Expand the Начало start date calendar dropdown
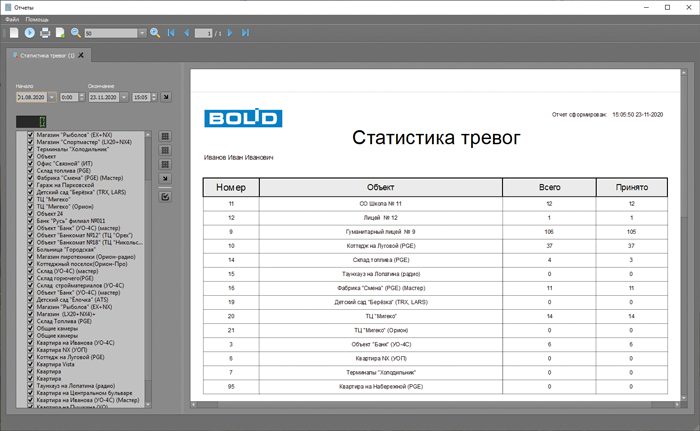The width and height of the screenshot is (700, 431). [51, 97]
